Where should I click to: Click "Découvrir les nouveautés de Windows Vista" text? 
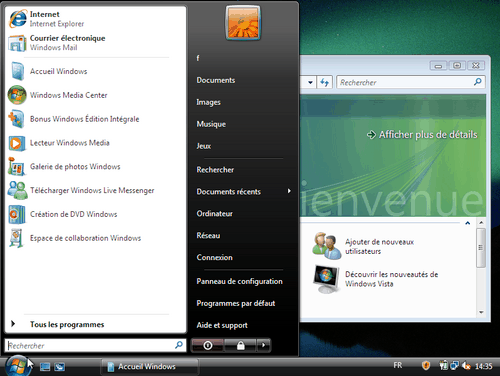[x=391, y=279]
